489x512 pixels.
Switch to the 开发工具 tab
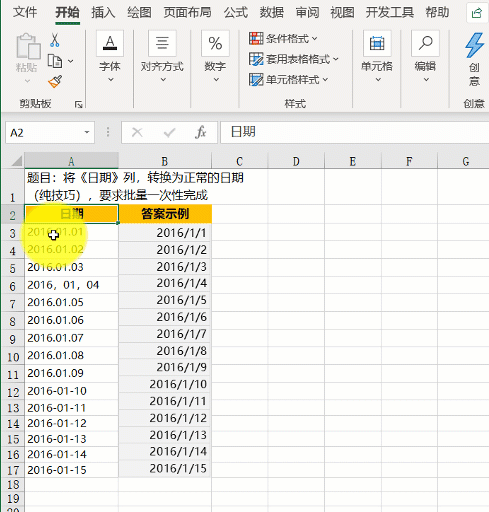390,12
